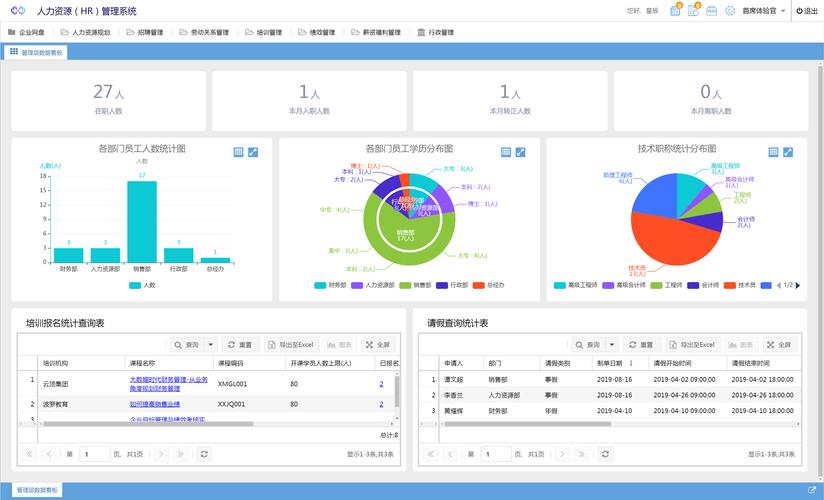Toggle 技术员 legend in job title chart
824x500 pixels.
point(739,285)
